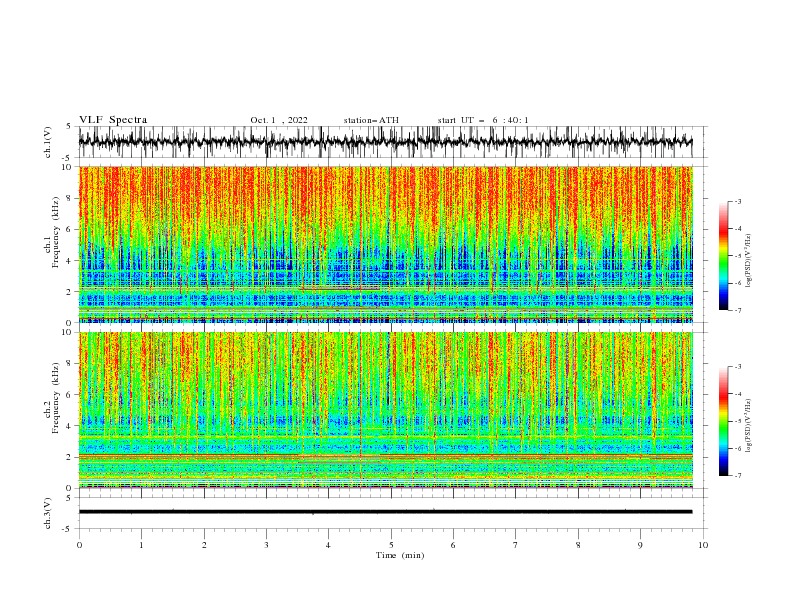Click the time axis tick label '3'

tap(266, 545)
